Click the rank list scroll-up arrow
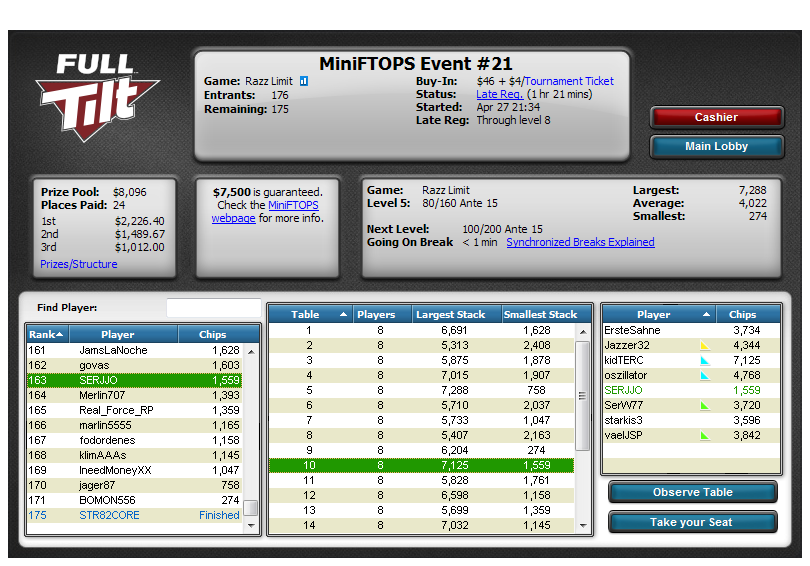This screenshot has height=566, width=810. tap(251, 351)
